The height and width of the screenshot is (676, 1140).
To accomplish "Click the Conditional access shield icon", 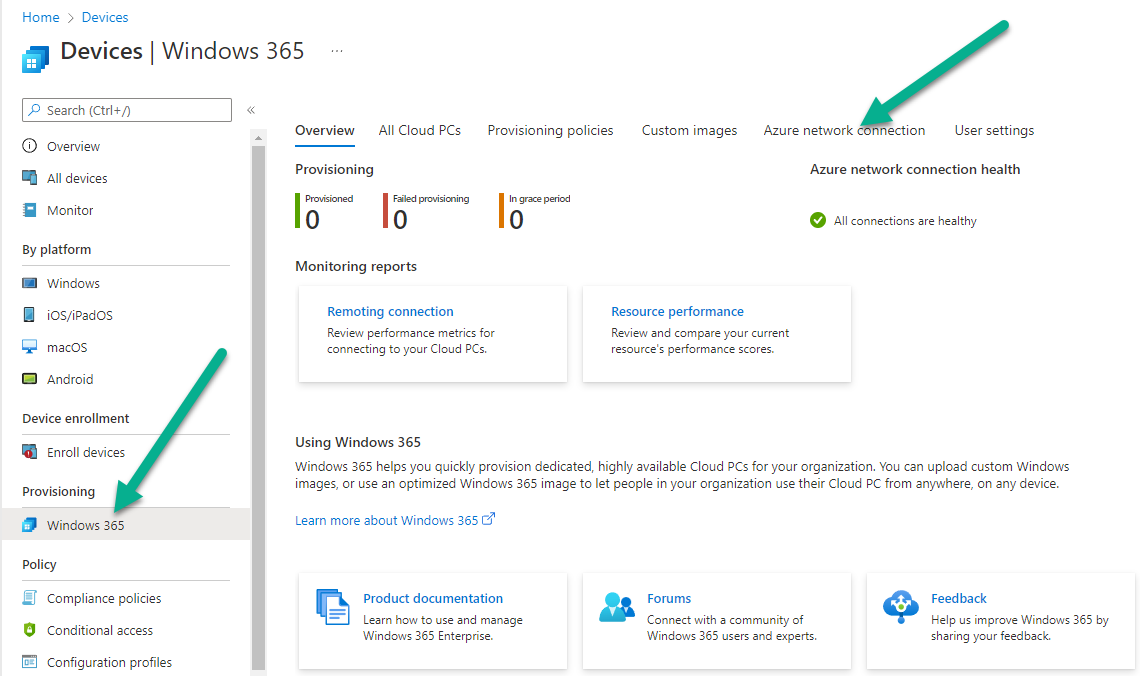I will tap(29, 629).
